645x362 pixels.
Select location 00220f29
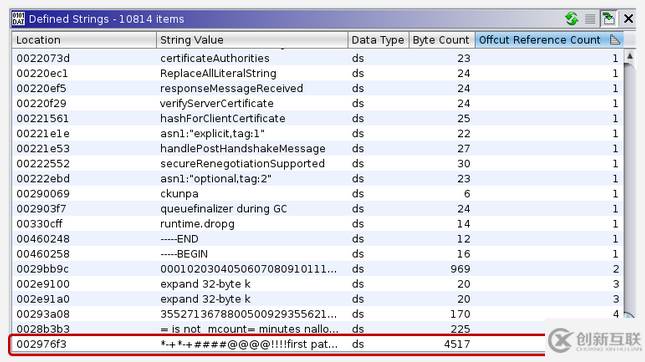(x=42, y=103)
